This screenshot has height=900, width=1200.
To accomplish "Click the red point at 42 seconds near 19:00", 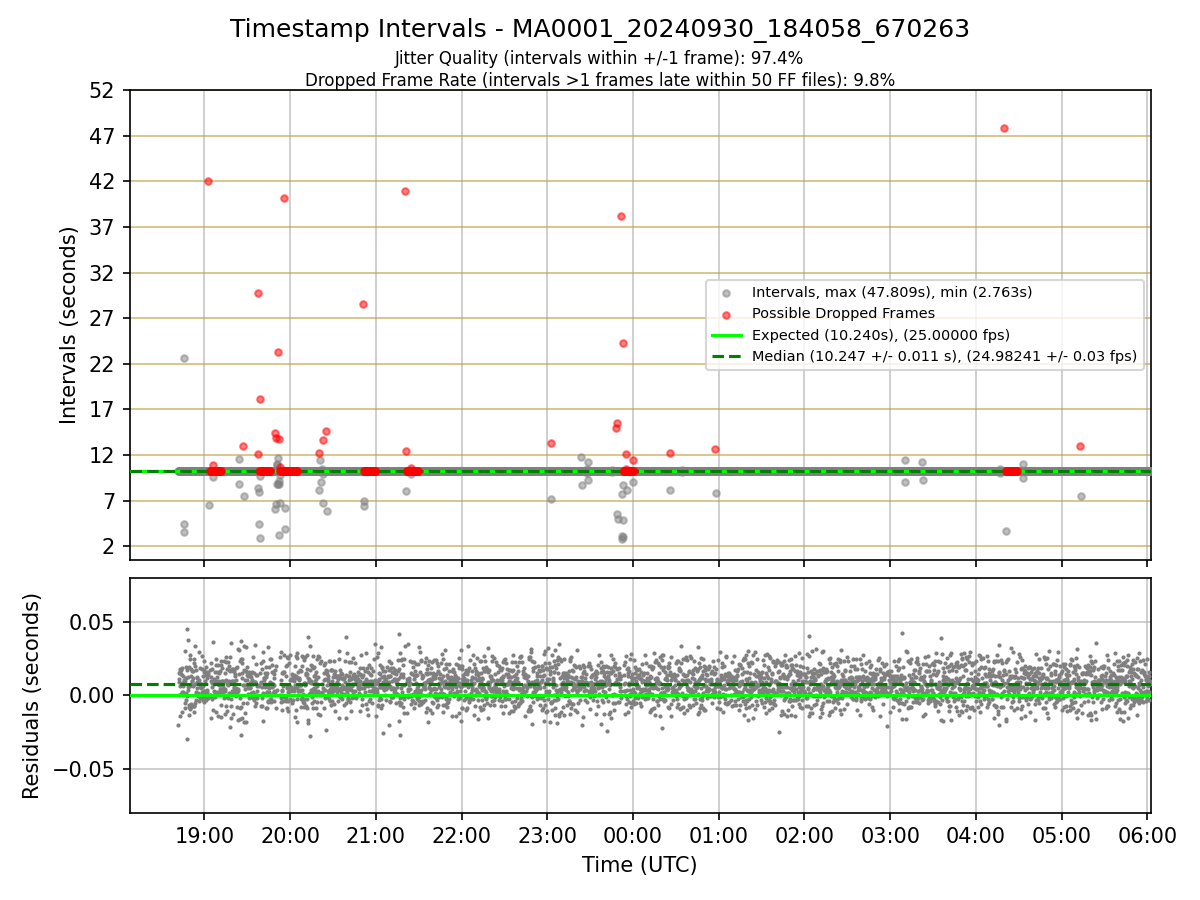I will [x=208, y=181].
